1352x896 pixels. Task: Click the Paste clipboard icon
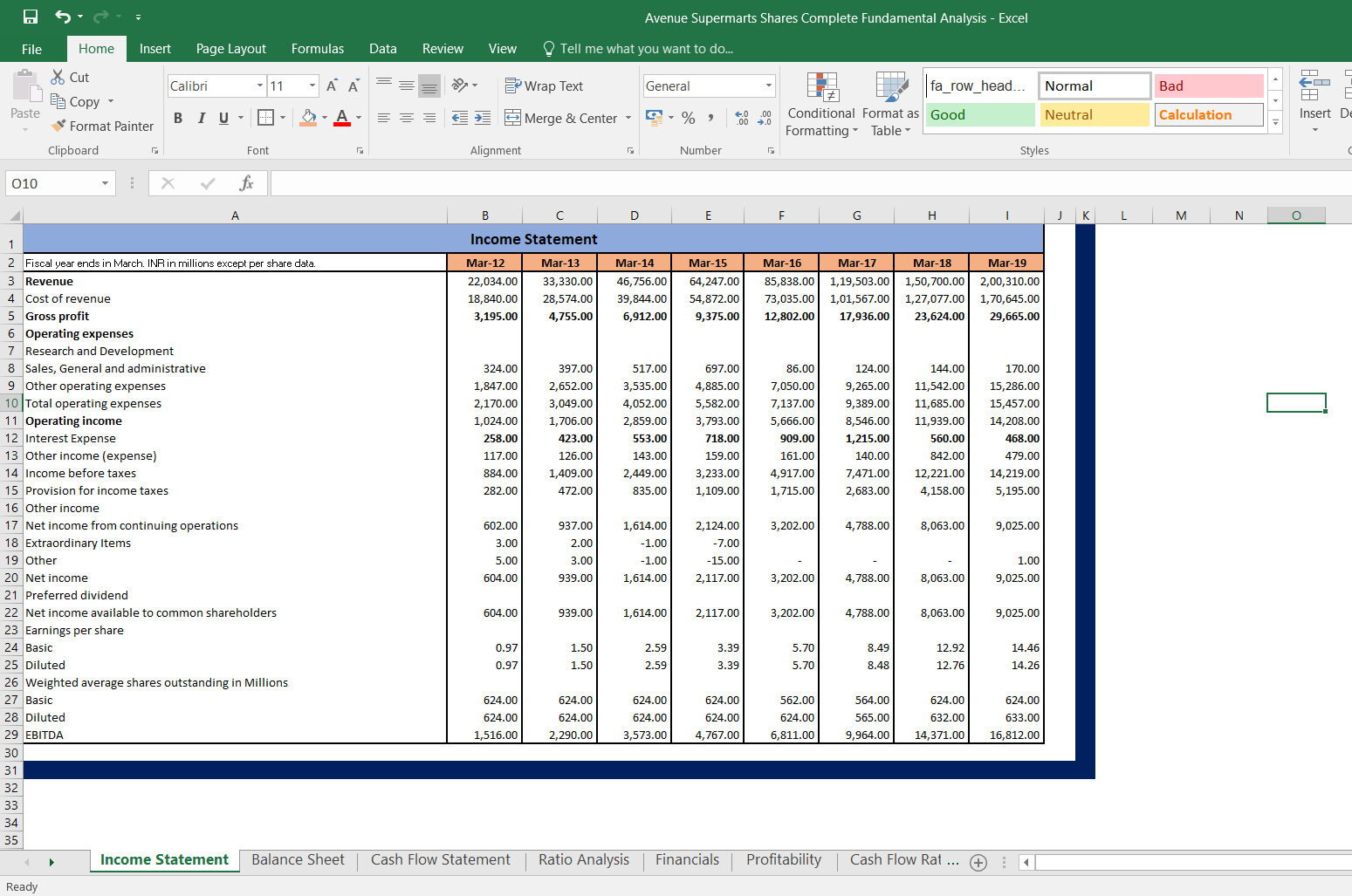[x=26, y=87]
